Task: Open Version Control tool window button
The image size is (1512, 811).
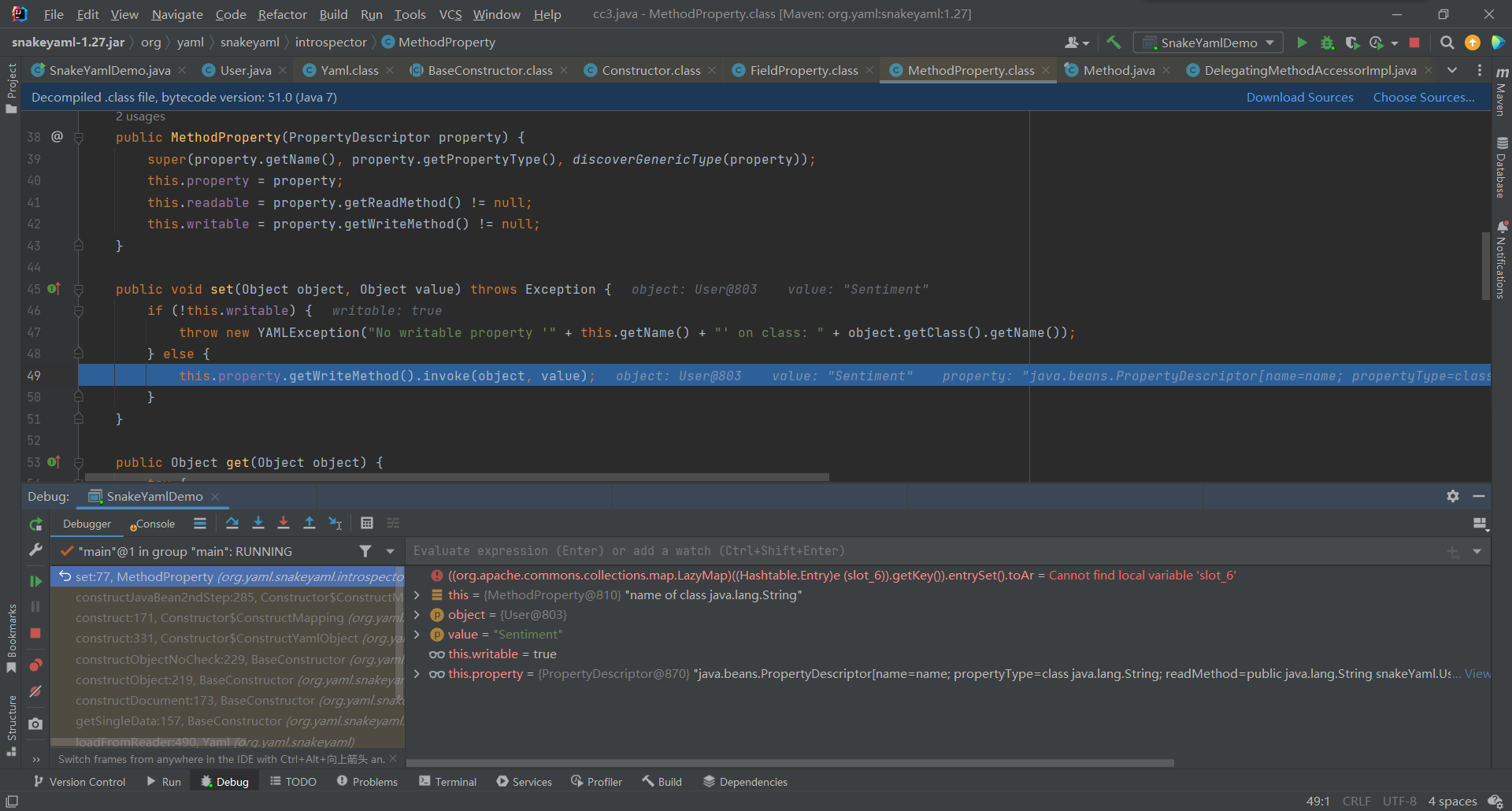Action: coord(80,781)
